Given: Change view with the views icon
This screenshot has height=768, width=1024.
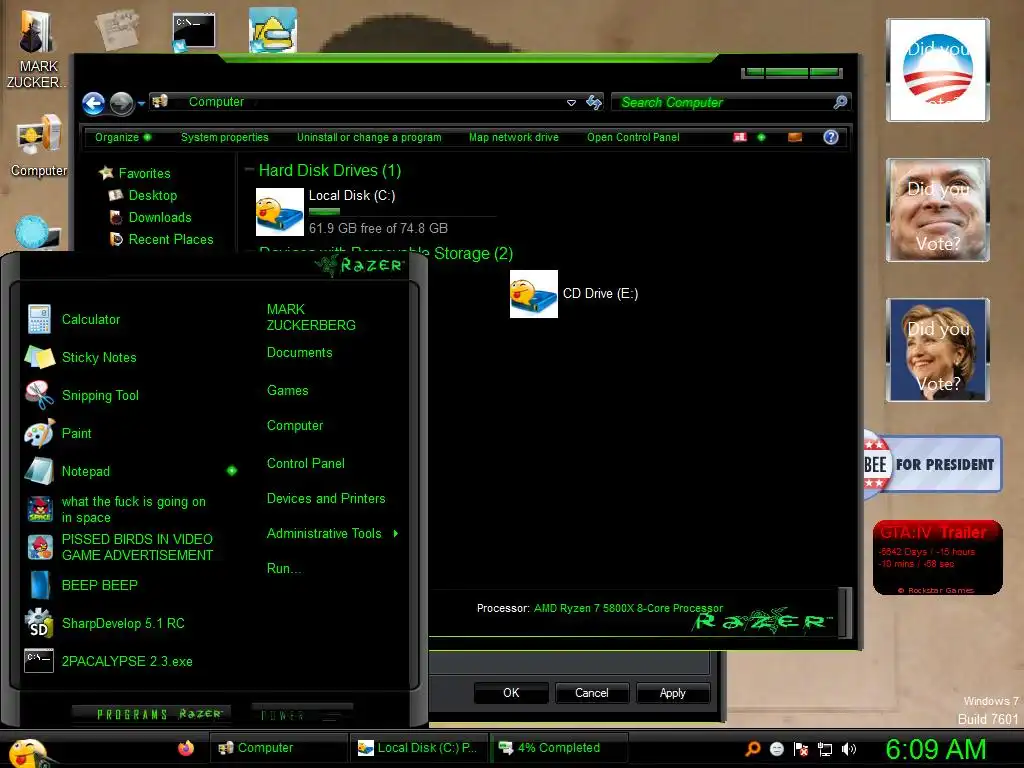Looking at the screenshot, I should (x=740, y=137).
